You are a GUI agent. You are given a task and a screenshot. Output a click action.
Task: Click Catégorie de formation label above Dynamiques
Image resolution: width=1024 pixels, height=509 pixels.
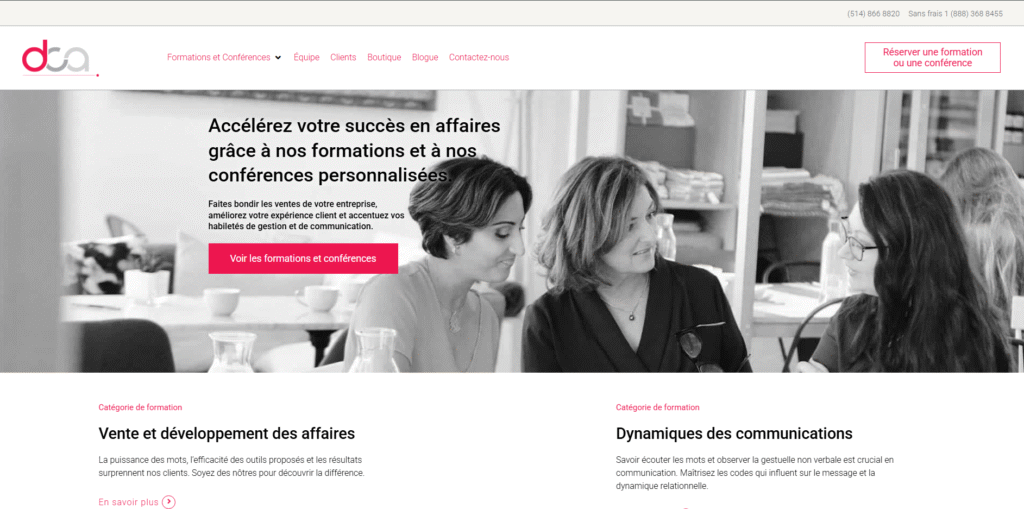click(658, 407)
